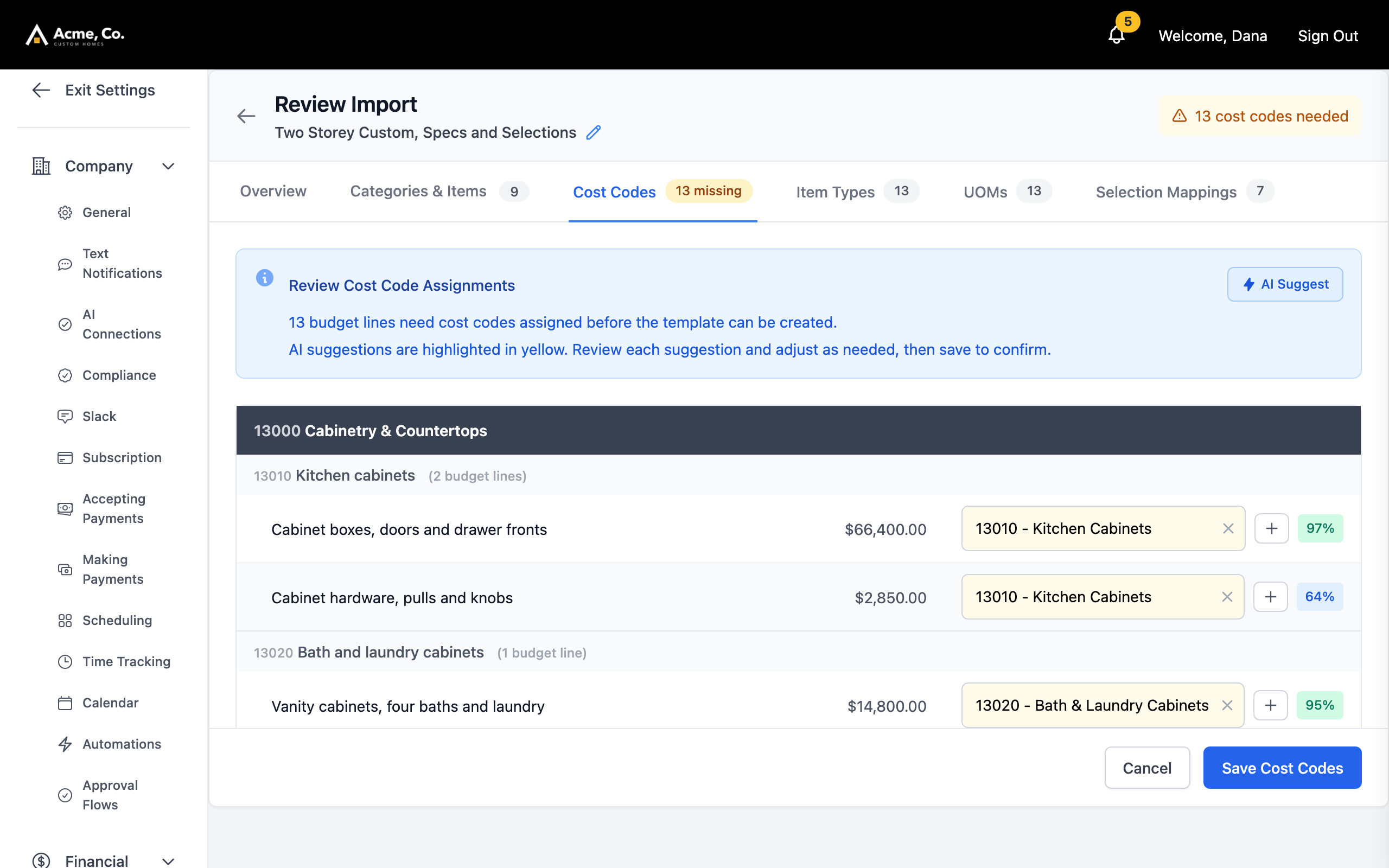Open cost code dropdown for Cabinet boxes line
This screenshot has height=868, width=1389.
[1103, 529]
